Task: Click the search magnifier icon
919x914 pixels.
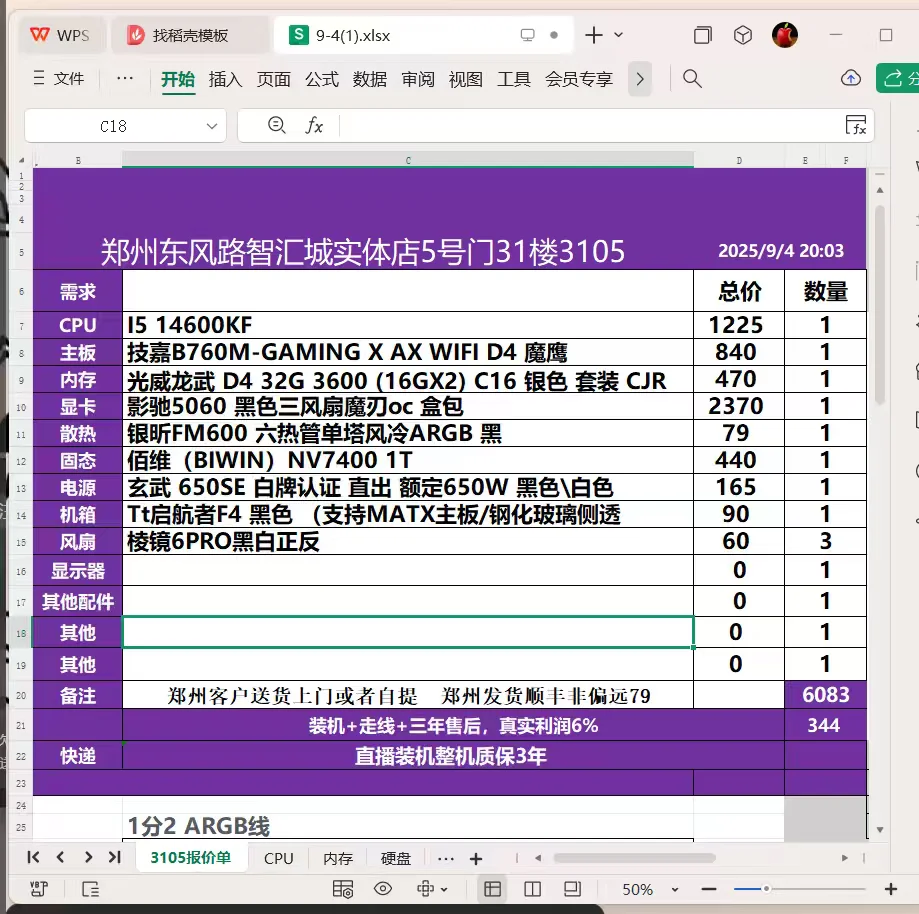Action: 692,79
